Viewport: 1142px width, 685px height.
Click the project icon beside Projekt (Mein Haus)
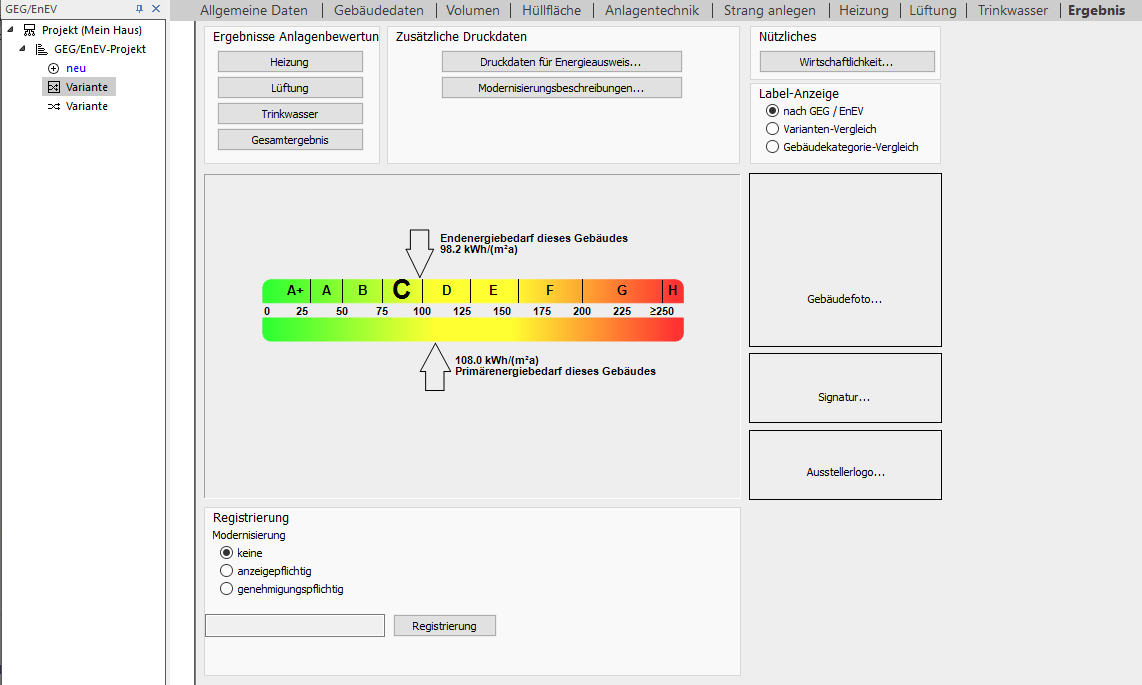[x=30, y=30]
